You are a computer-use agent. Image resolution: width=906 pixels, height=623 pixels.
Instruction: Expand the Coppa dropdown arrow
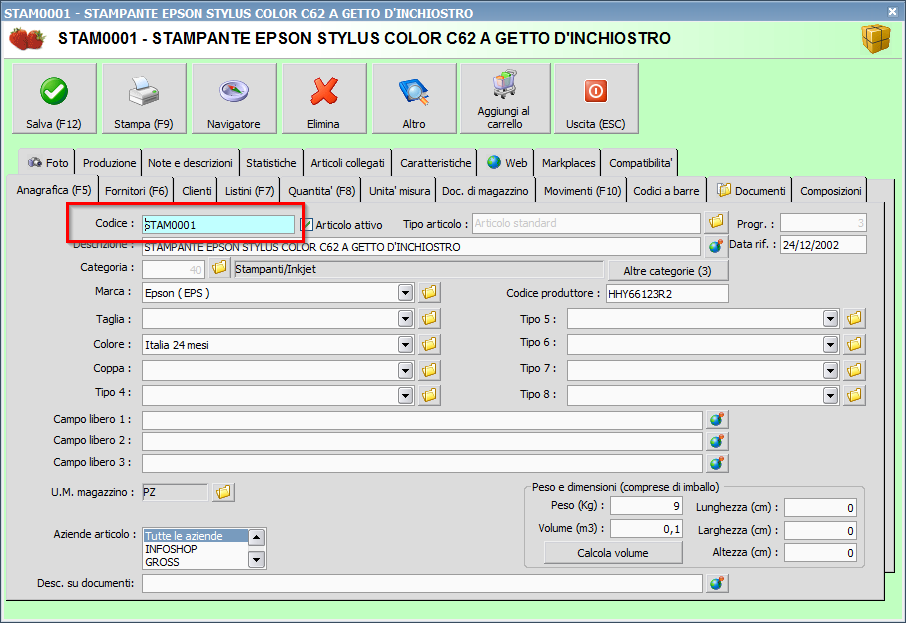tap(406, 370)
